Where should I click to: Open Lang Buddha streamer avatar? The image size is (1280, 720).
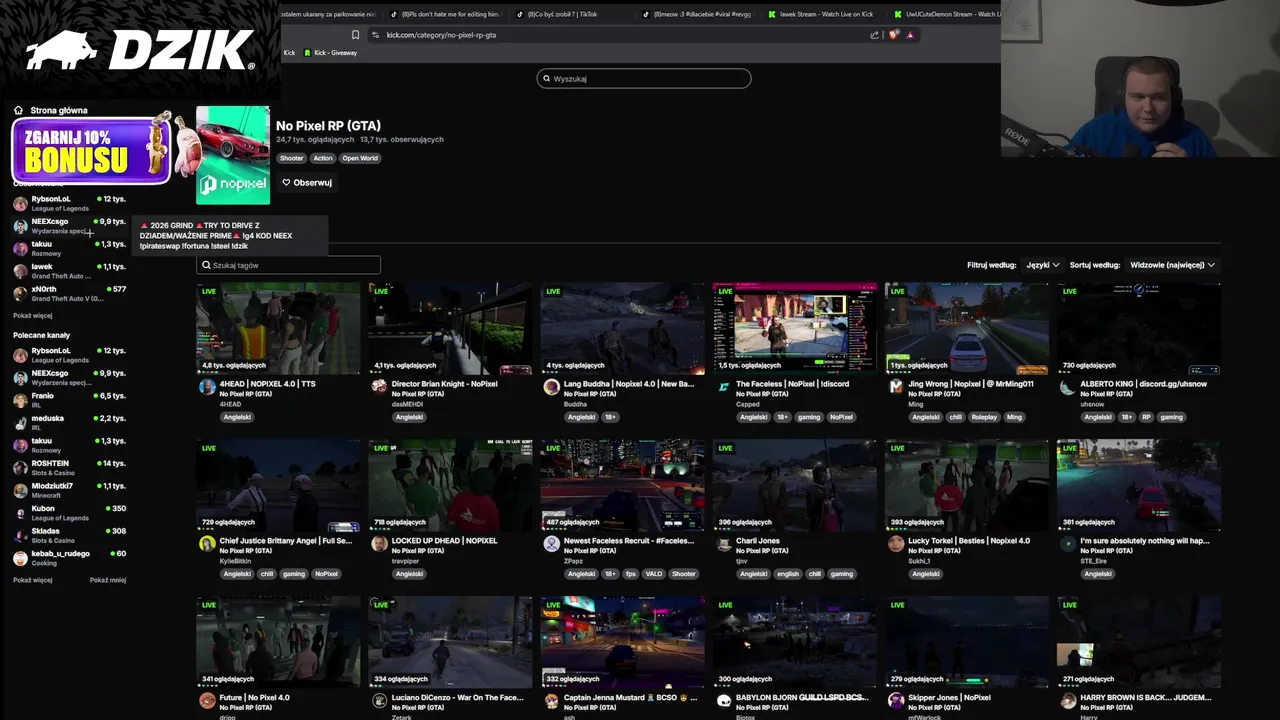pyautogui.click(x=551, y=387)
